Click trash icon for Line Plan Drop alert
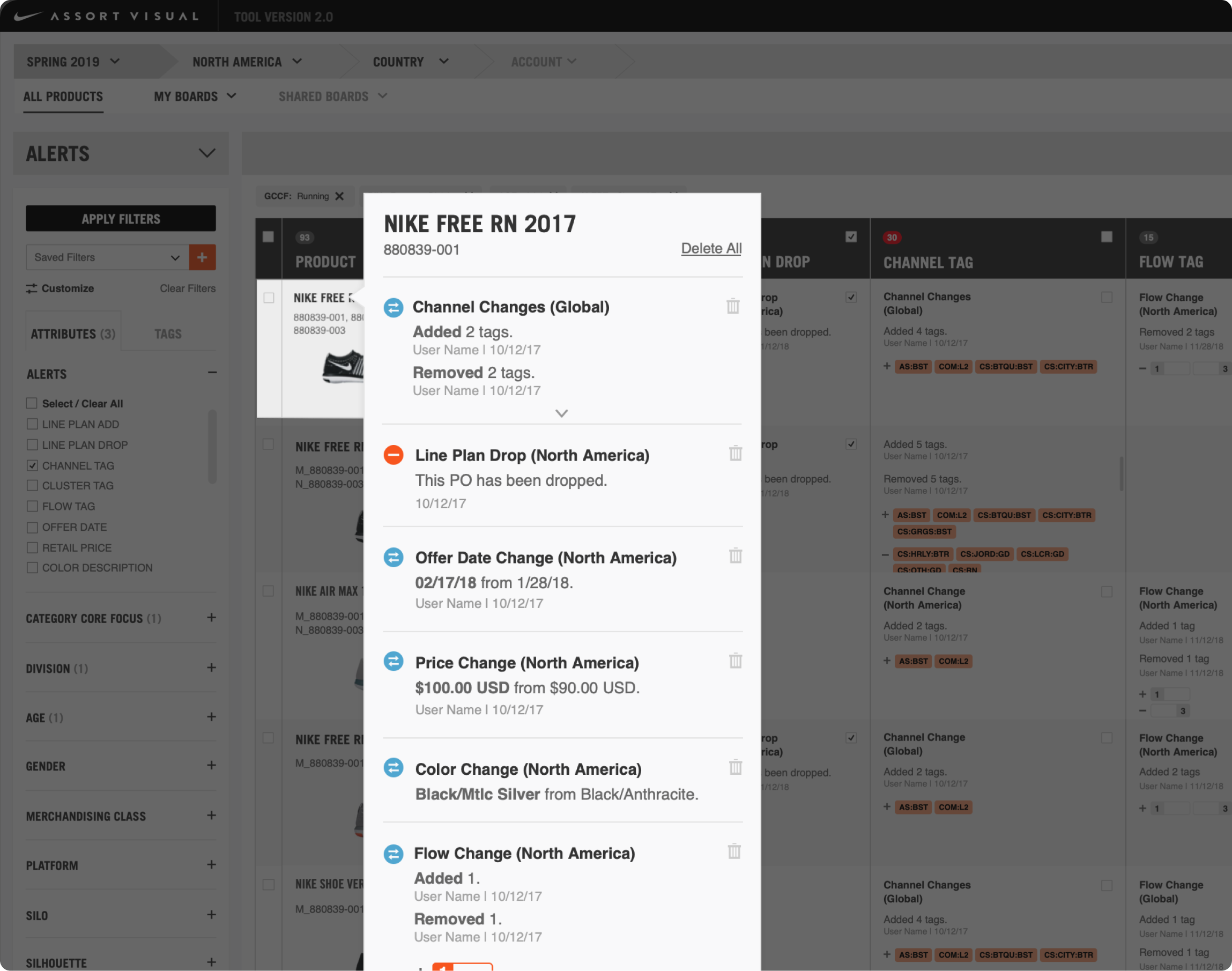The width and height of the screenshot is (1232, 971). [735, 454]
